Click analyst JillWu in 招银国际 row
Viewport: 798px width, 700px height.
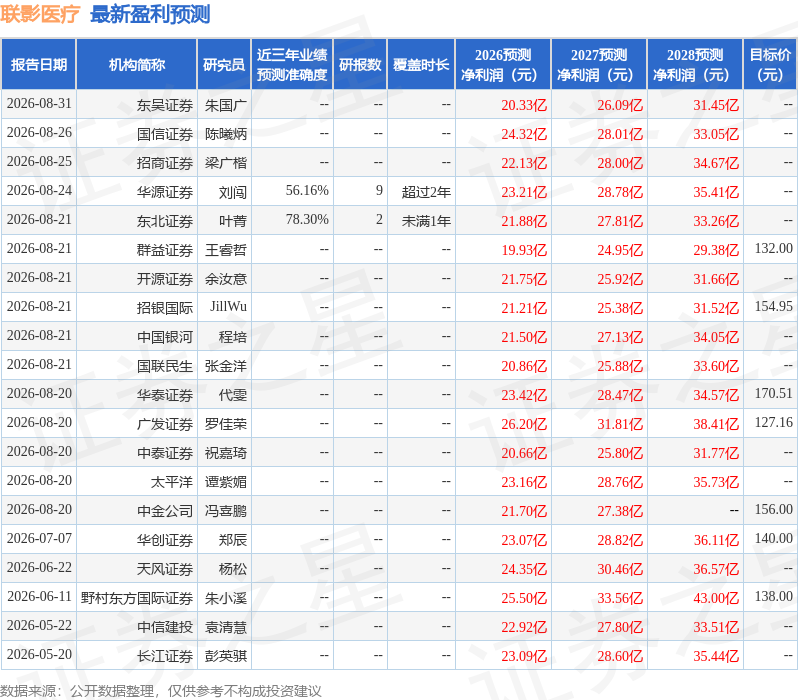[x=229, y=306]
